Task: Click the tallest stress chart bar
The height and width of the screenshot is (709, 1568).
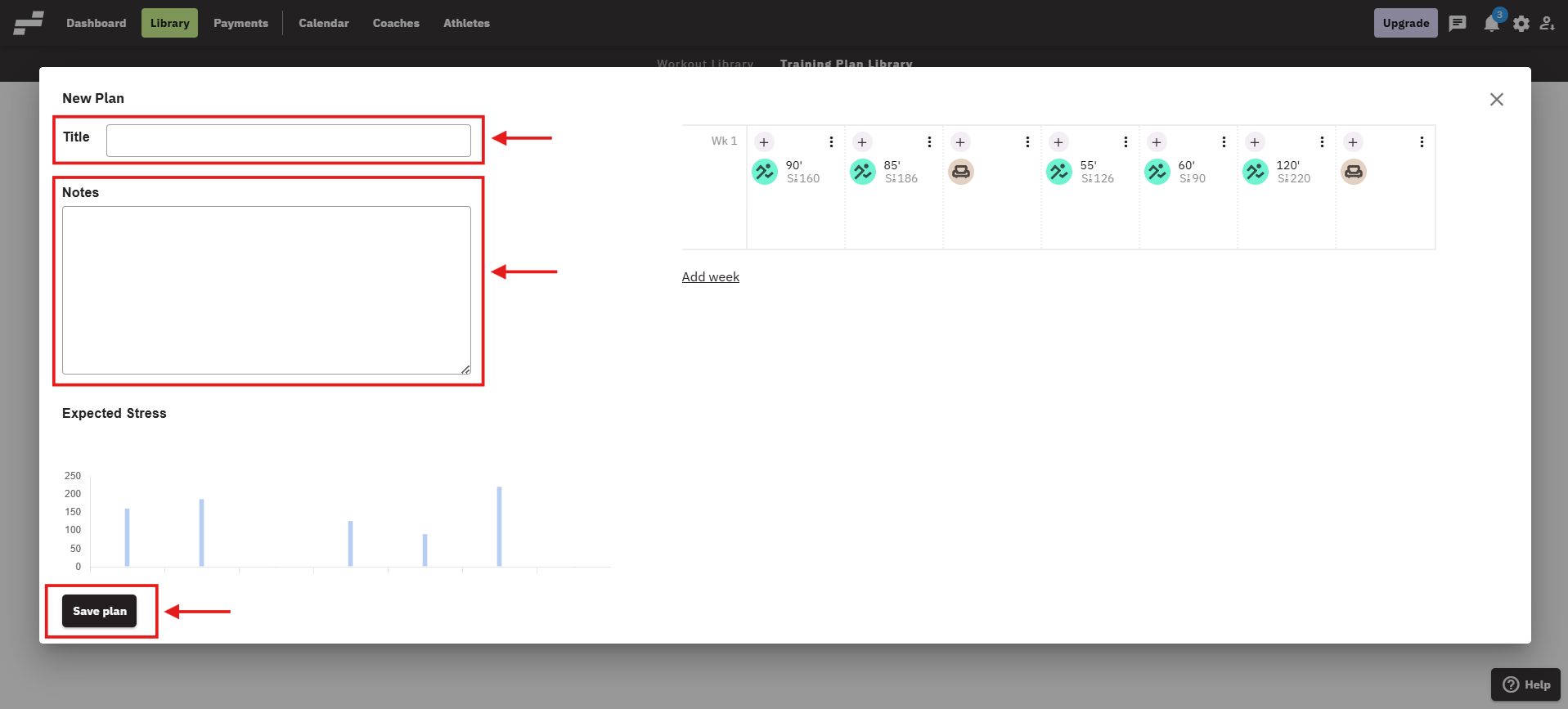Action: coord(499,527)
